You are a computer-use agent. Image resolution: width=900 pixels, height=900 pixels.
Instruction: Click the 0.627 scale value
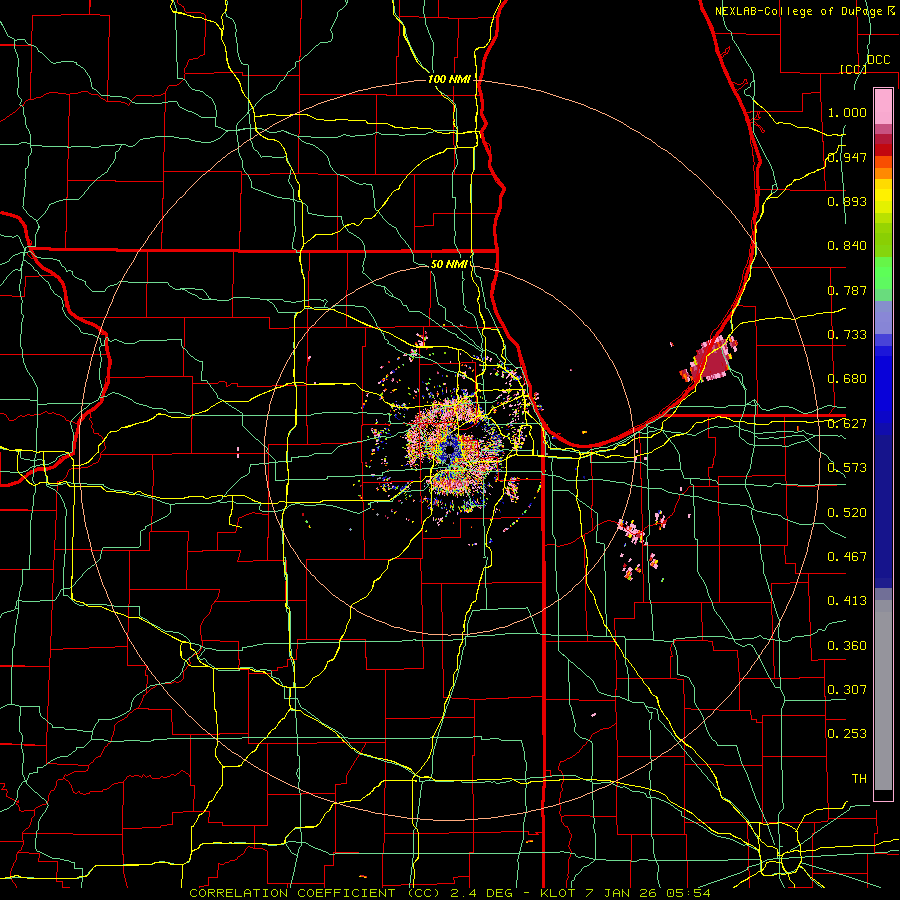point(847,424)
